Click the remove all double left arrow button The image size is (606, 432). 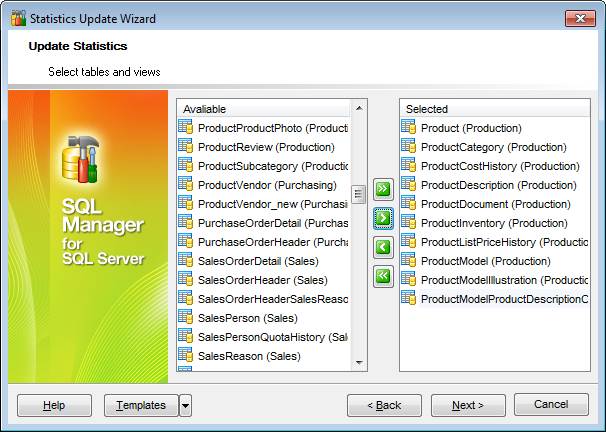383,276
